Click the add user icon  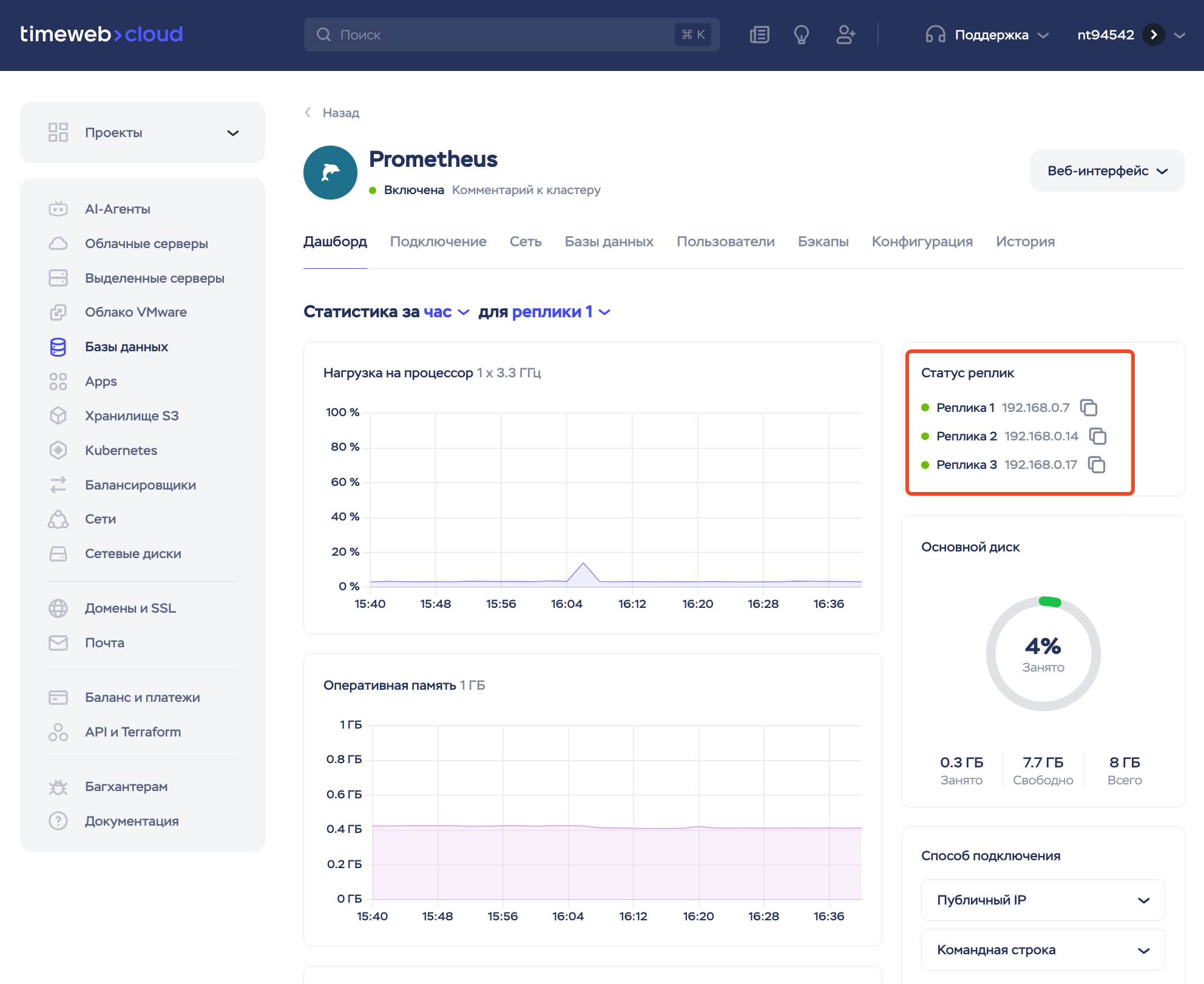[845, 35]
